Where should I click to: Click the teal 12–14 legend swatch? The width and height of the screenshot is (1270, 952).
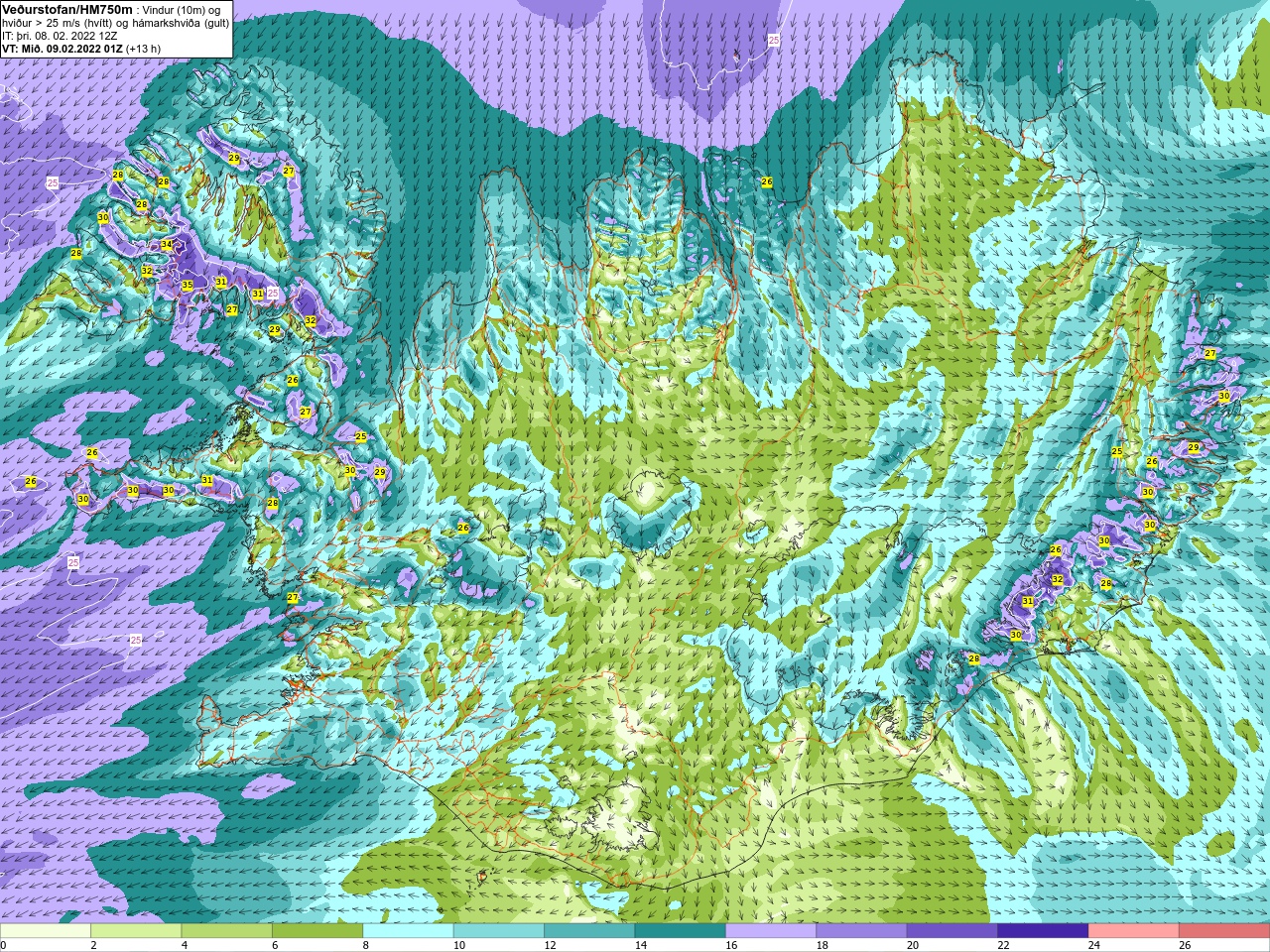589,931
